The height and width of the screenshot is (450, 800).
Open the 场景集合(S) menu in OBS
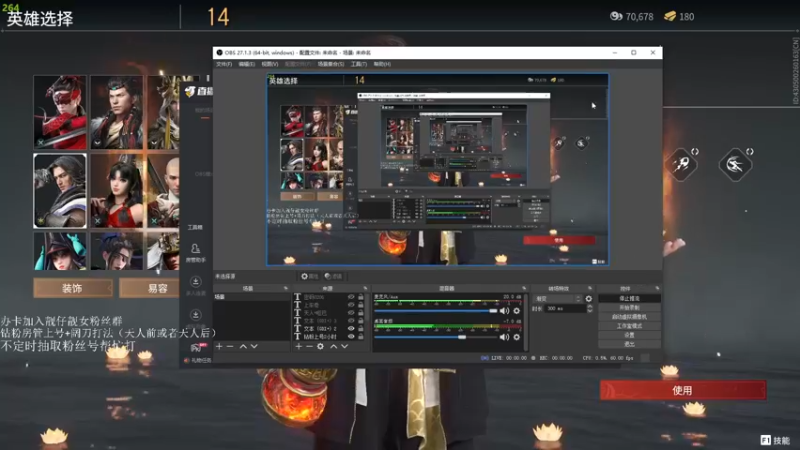click(331, 64)
